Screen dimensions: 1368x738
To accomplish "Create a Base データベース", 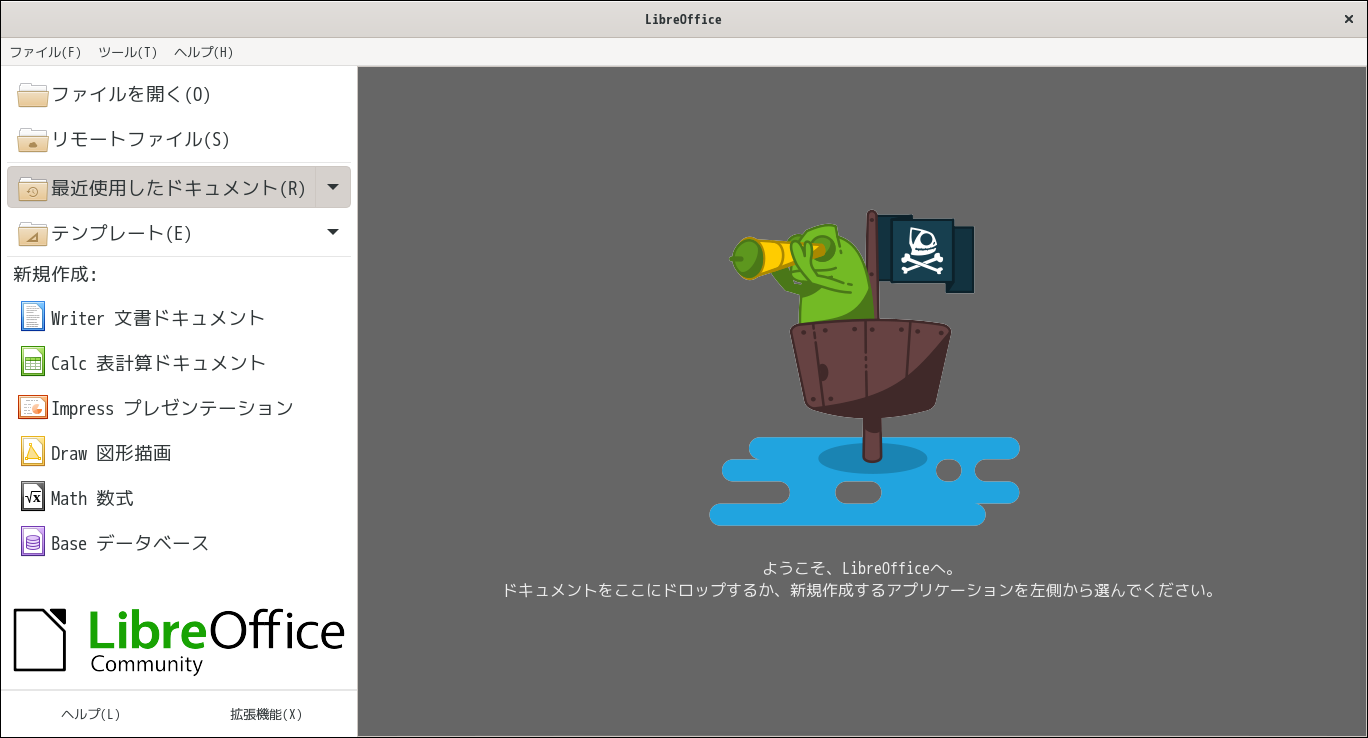I will pos(179,543).
